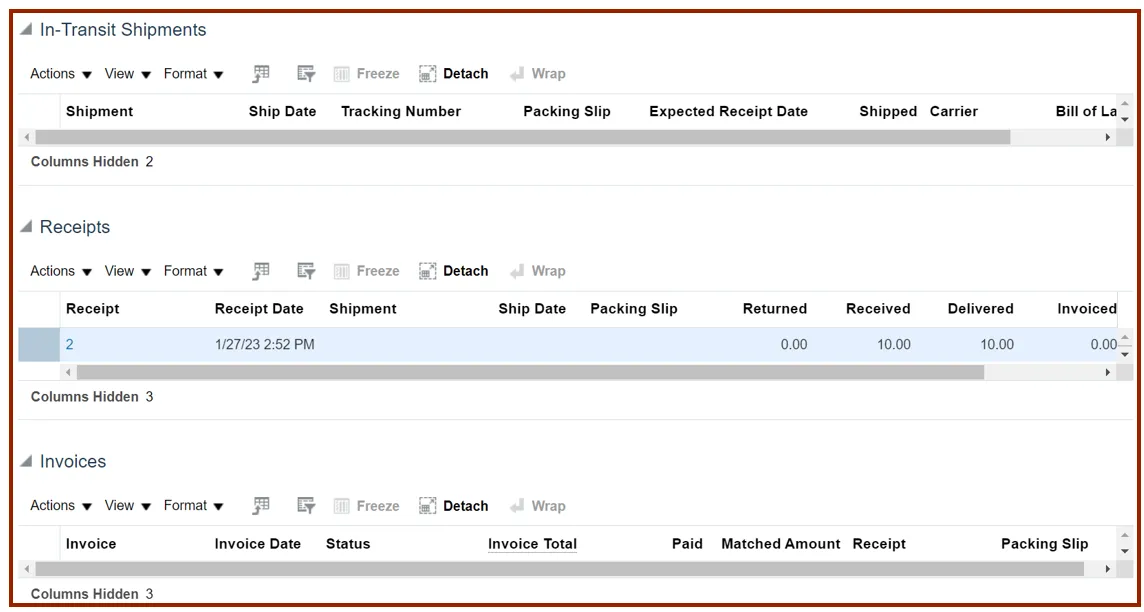The width and height of the screenshot is (1144, 612).
Task: Open Actions menu in Invoices section
Action: tap(61, 506)
